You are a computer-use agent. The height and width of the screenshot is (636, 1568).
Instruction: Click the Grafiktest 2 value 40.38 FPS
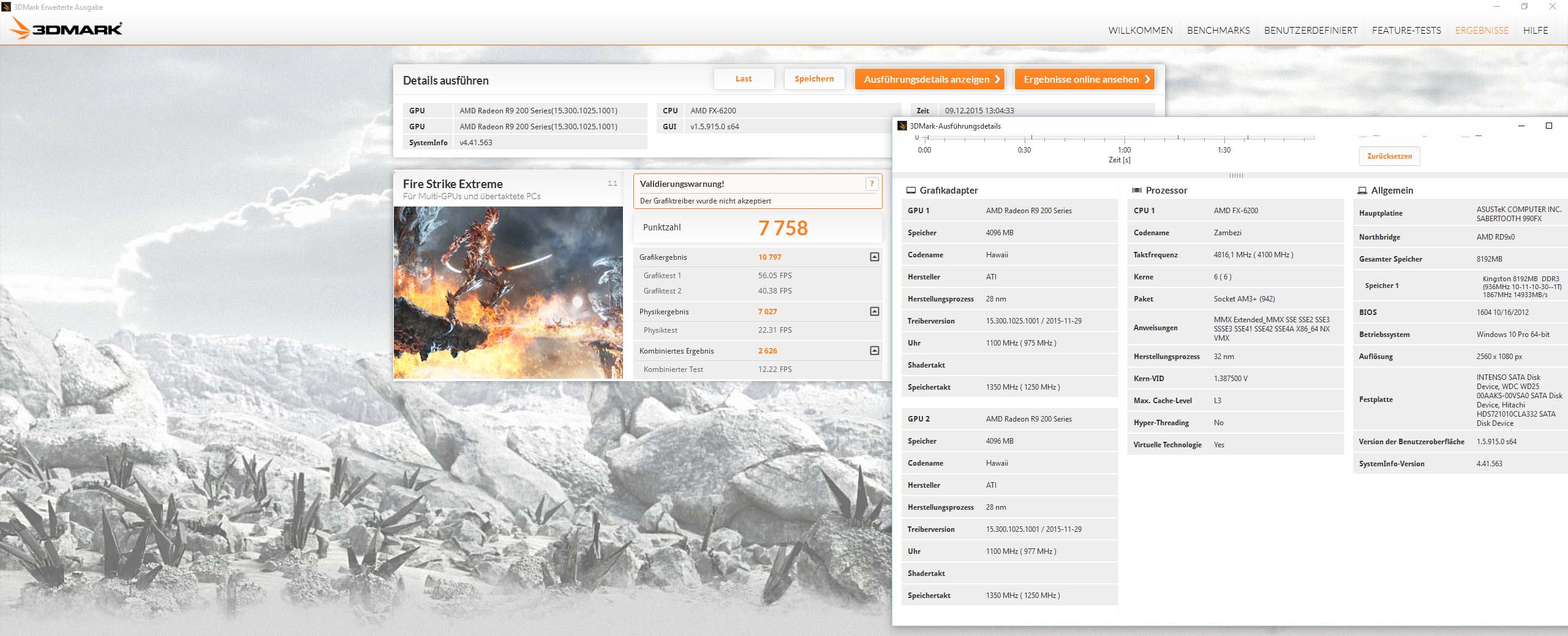pyautogui.click(x=775, y=291)
